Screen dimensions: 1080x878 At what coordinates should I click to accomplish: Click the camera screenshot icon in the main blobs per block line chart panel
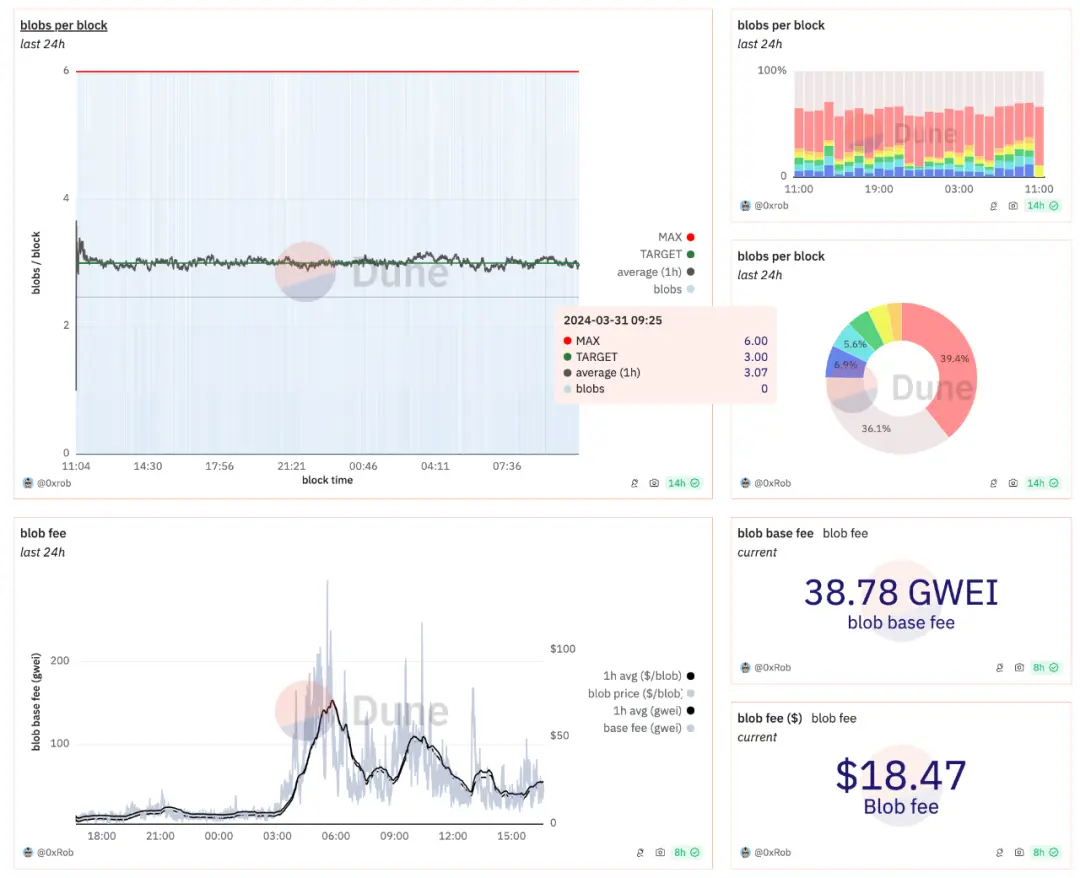[654, 483]
